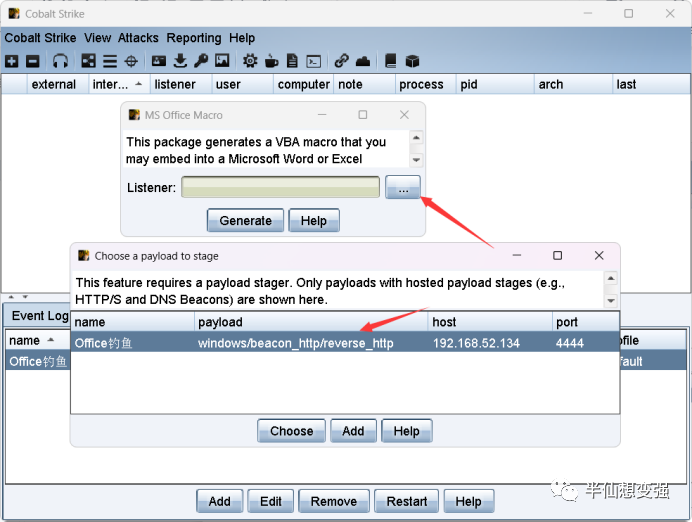Image resolution: width=692 pixels, height=522 pixels.
Task: Open the Reporting menu
Action: tap(194, 38)
